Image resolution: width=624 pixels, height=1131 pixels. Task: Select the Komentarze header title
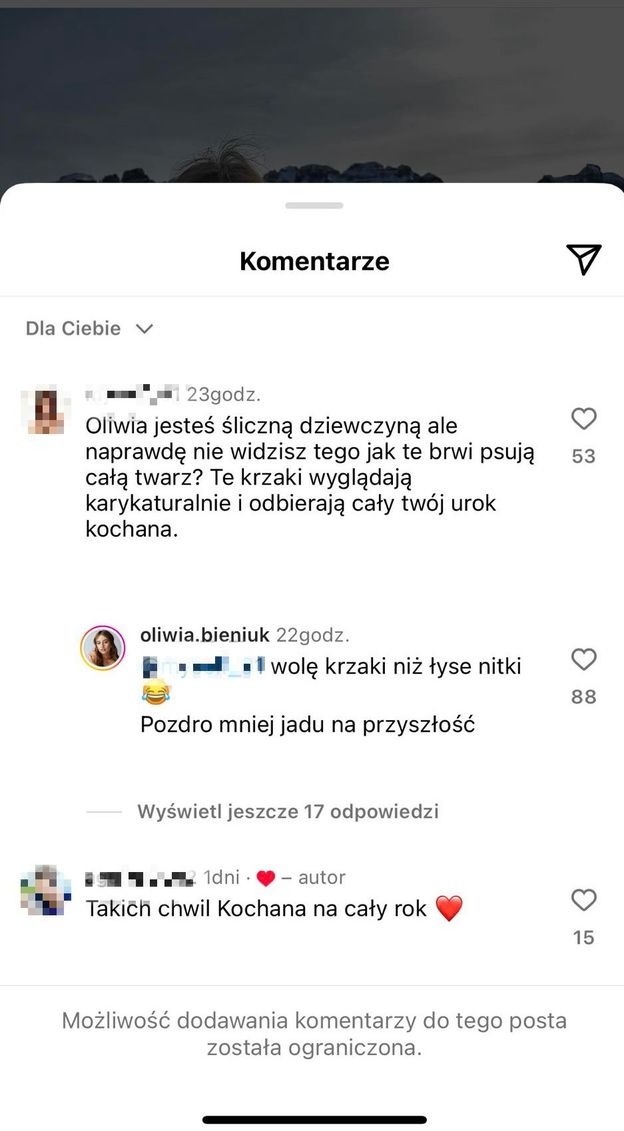click(x=314, y=260)
